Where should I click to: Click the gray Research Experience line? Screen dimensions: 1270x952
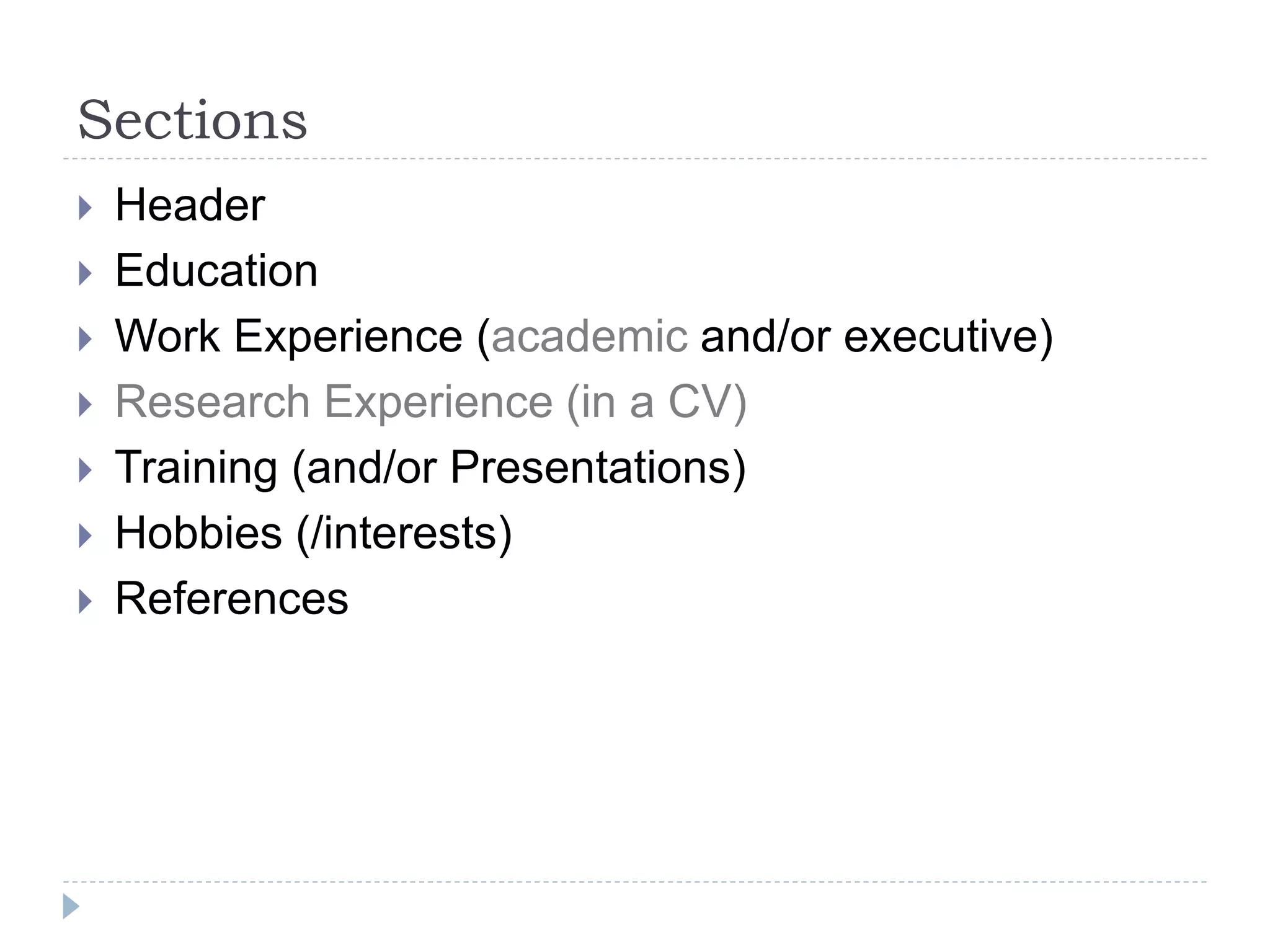click(x=430, y=402)
